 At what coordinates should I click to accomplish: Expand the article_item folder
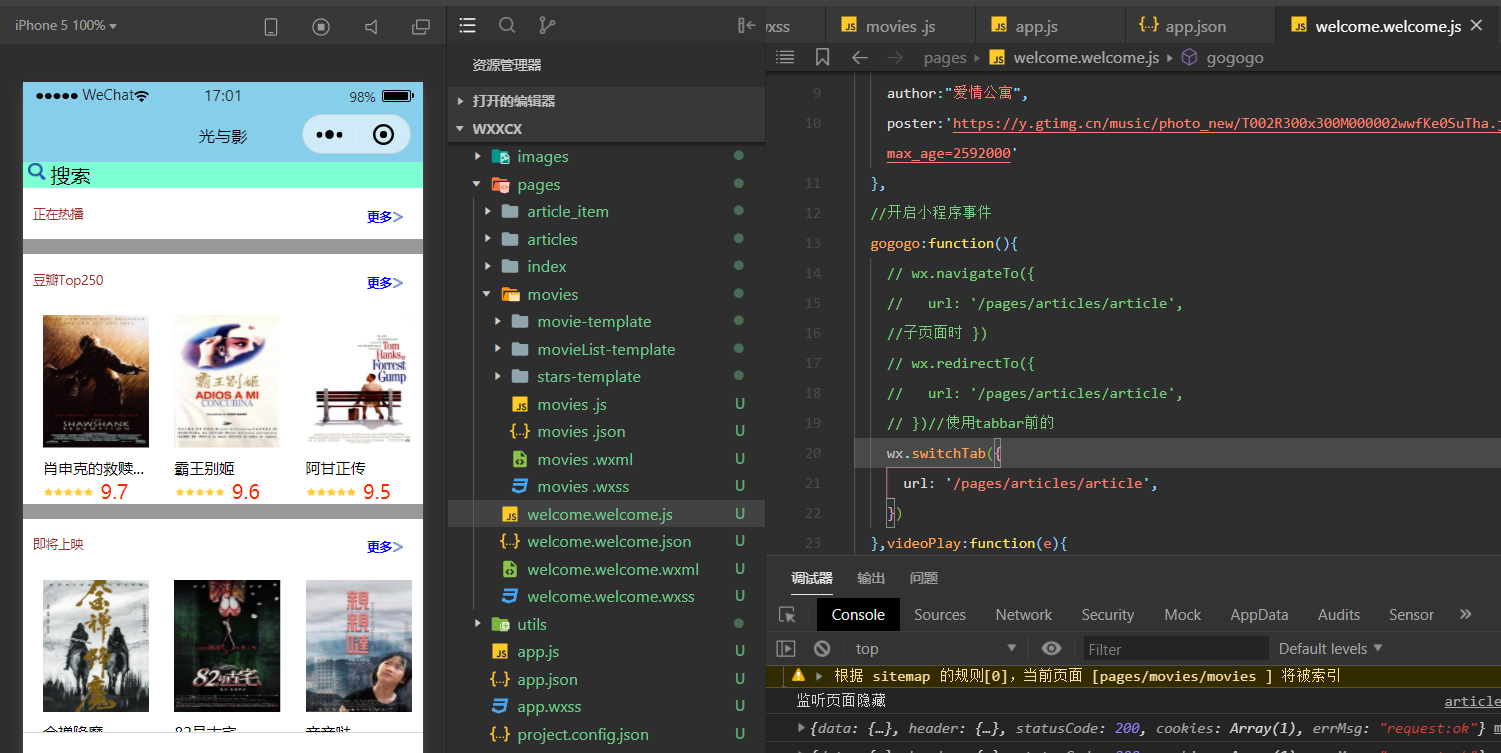[x=487, y=212]
